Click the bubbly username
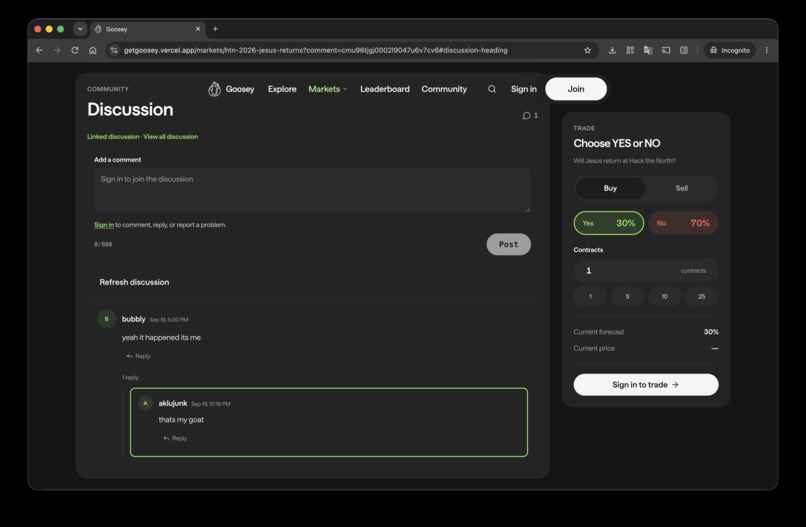This screenshot has width=806, height=527. (x=134, y=319)
